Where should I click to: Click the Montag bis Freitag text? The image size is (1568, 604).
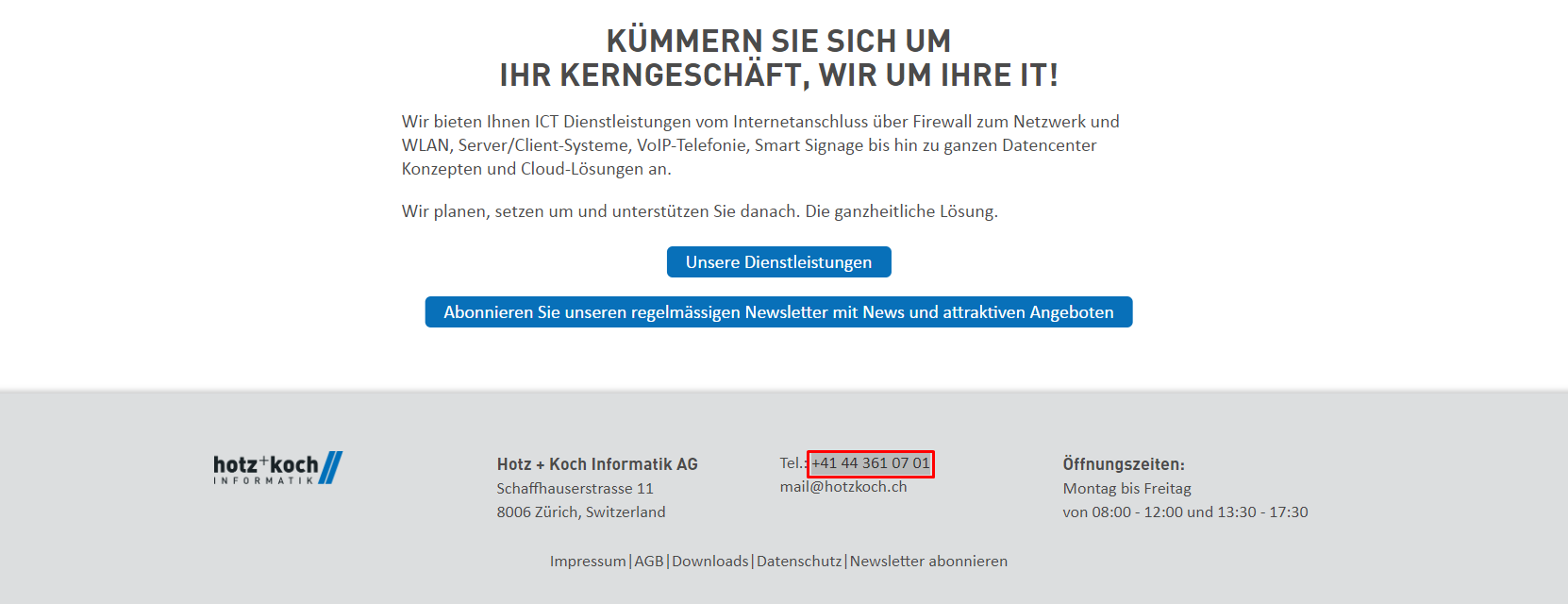[1126, 489]
